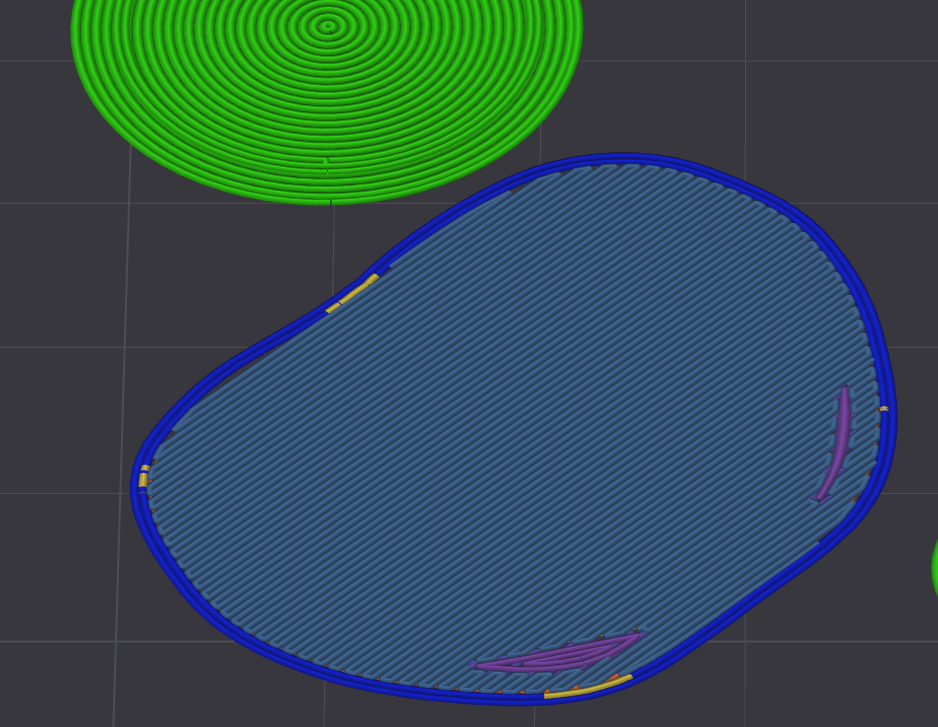This screenshot has width=938, height=727.
Task: Click the purple curved patch on the right side
Action: pos(837,439)
